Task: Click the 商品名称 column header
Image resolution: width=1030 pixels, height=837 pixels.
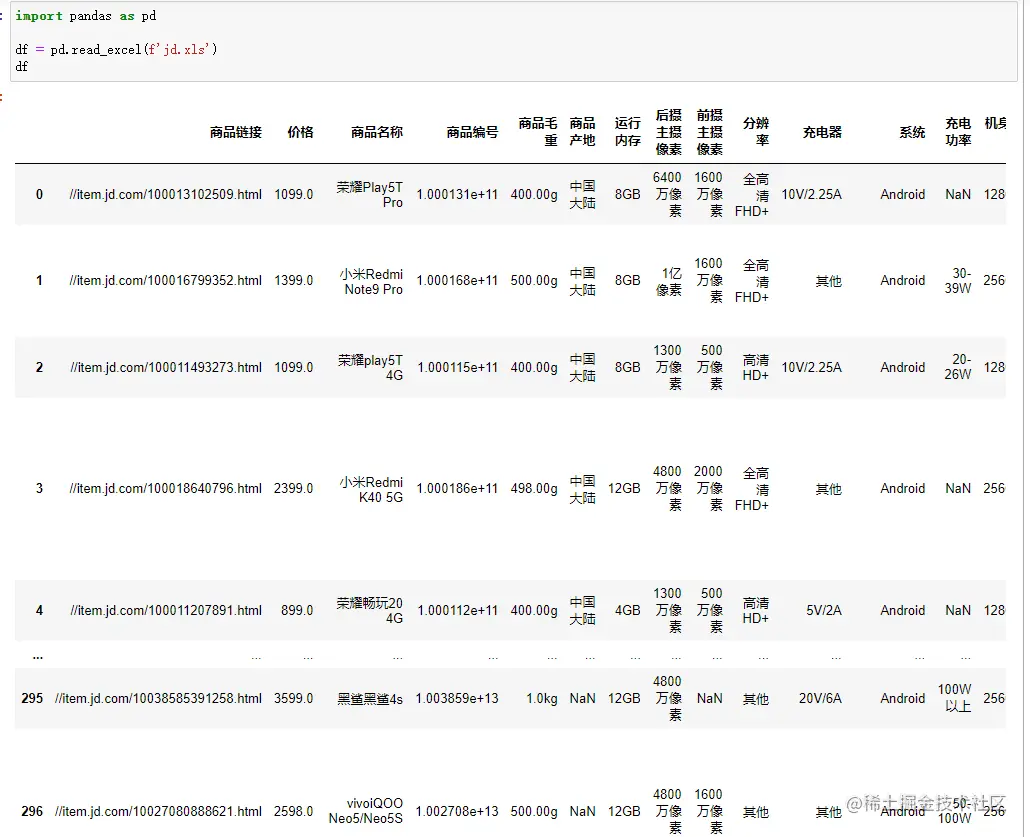Action: [376, 132]
